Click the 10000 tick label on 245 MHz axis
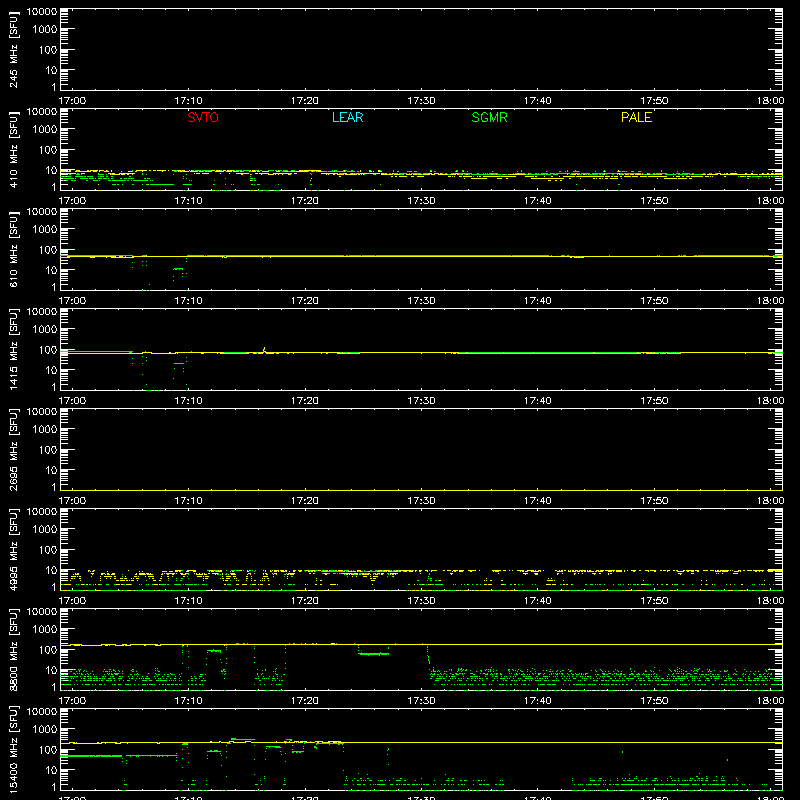The image size is (800, 800). pyautogui.click(x=42, y=12)
